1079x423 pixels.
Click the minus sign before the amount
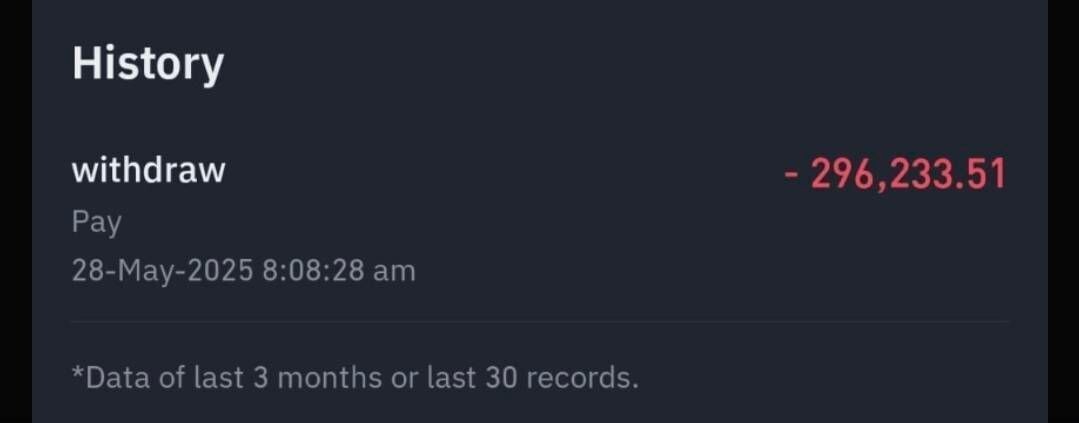pos(791,176)
